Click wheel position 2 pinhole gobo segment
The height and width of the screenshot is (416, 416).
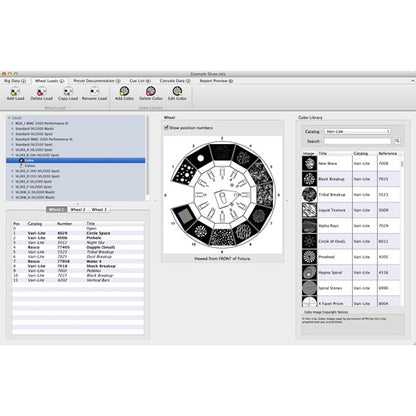tap(200, 157)
